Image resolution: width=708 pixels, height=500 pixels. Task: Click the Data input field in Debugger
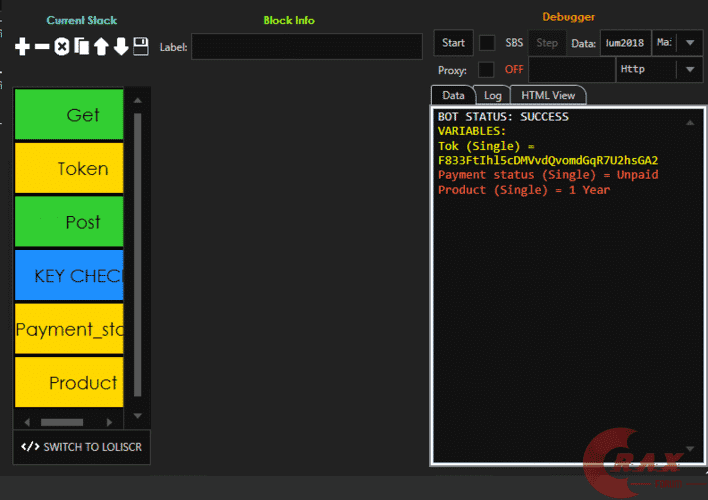coord(624,43)
